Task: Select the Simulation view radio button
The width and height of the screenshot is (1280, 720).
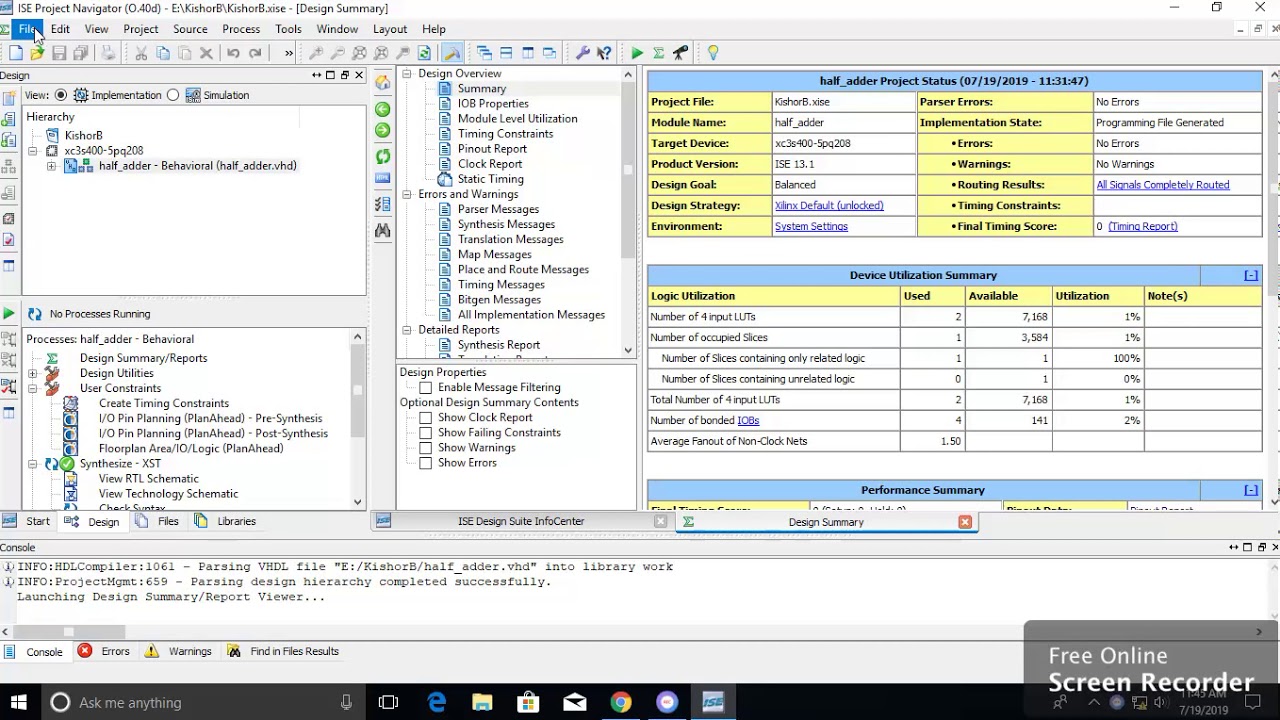Action: point(173,95)
